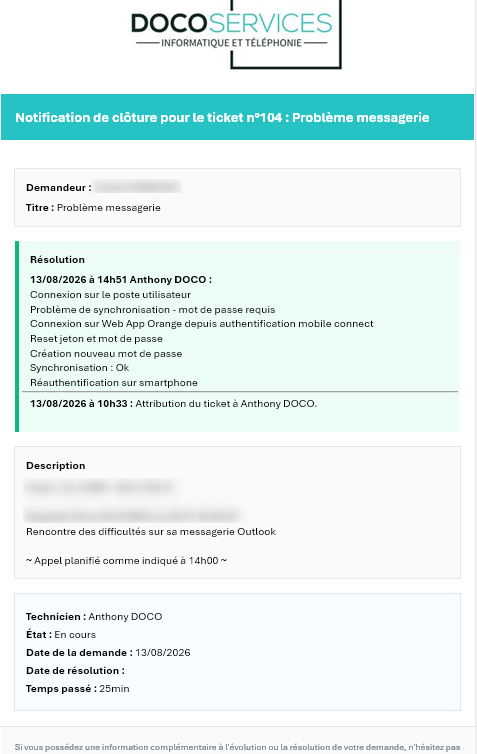Click the Synchronisation : Ok line

pyautogui.click(x=79, y=368)
